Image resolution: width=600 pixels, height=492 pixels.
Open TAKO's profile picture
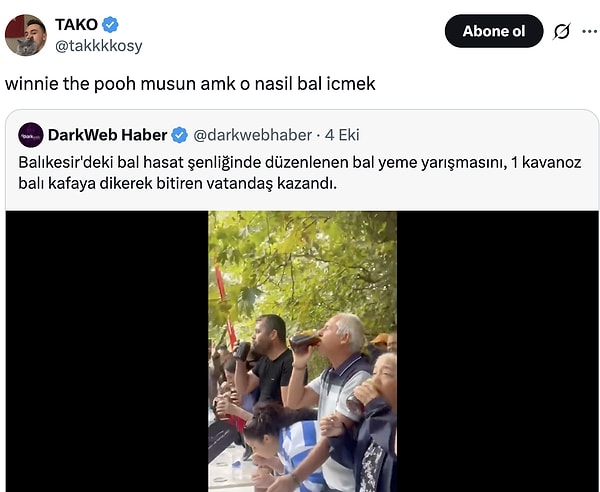tap(26, 35)
